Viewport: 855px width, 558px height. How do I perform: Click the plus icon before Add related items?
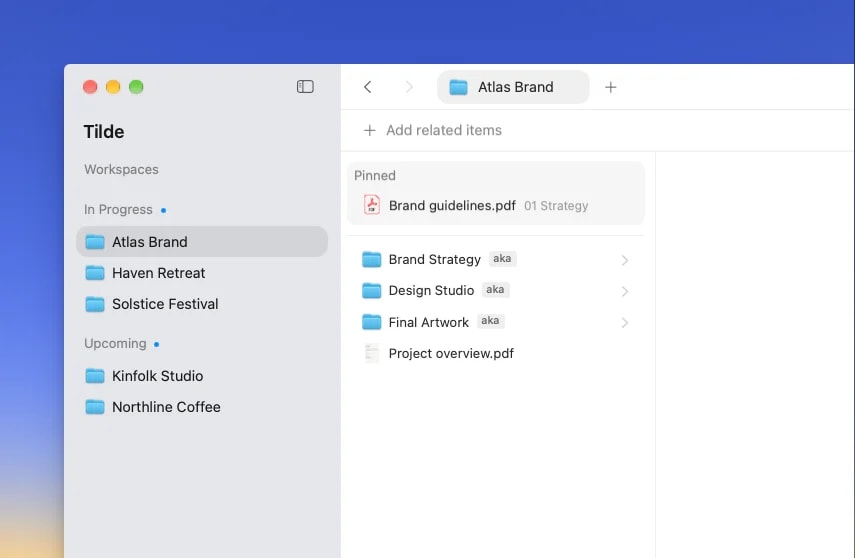[x=370, y=130]
